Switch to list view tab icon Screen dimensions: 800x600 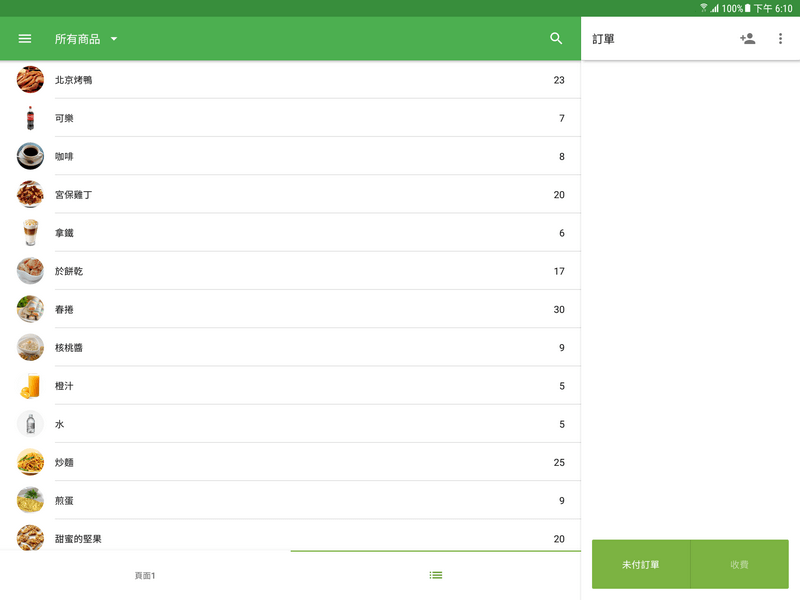point(435,575)
